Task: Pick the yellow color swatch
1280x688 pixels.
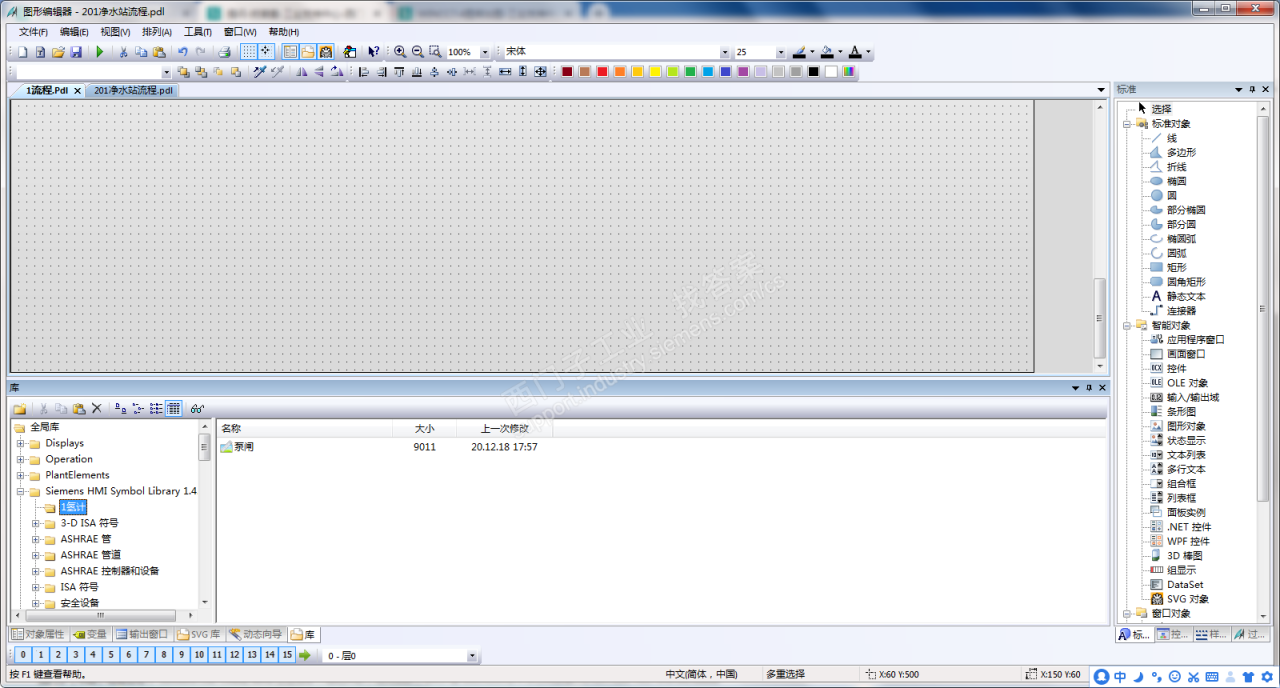Action: click(655, 72)
